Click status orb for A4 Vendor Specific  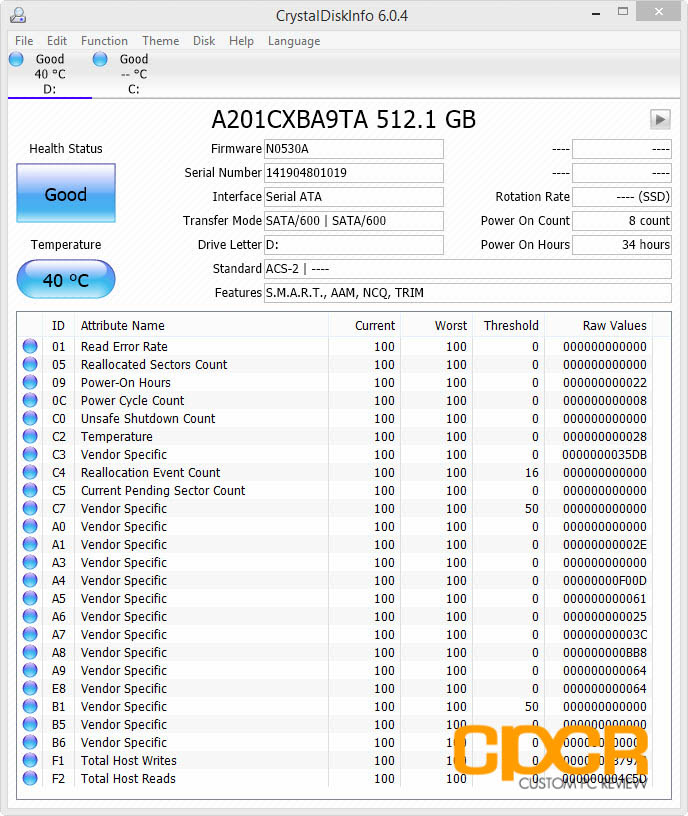coord(30,580)
